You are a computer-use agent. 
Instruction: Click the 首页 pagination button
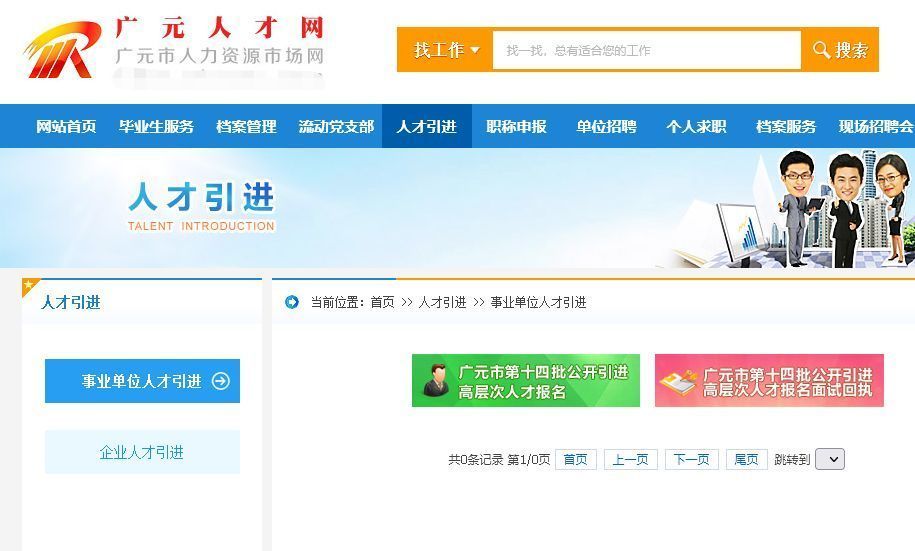pos(576,459)
